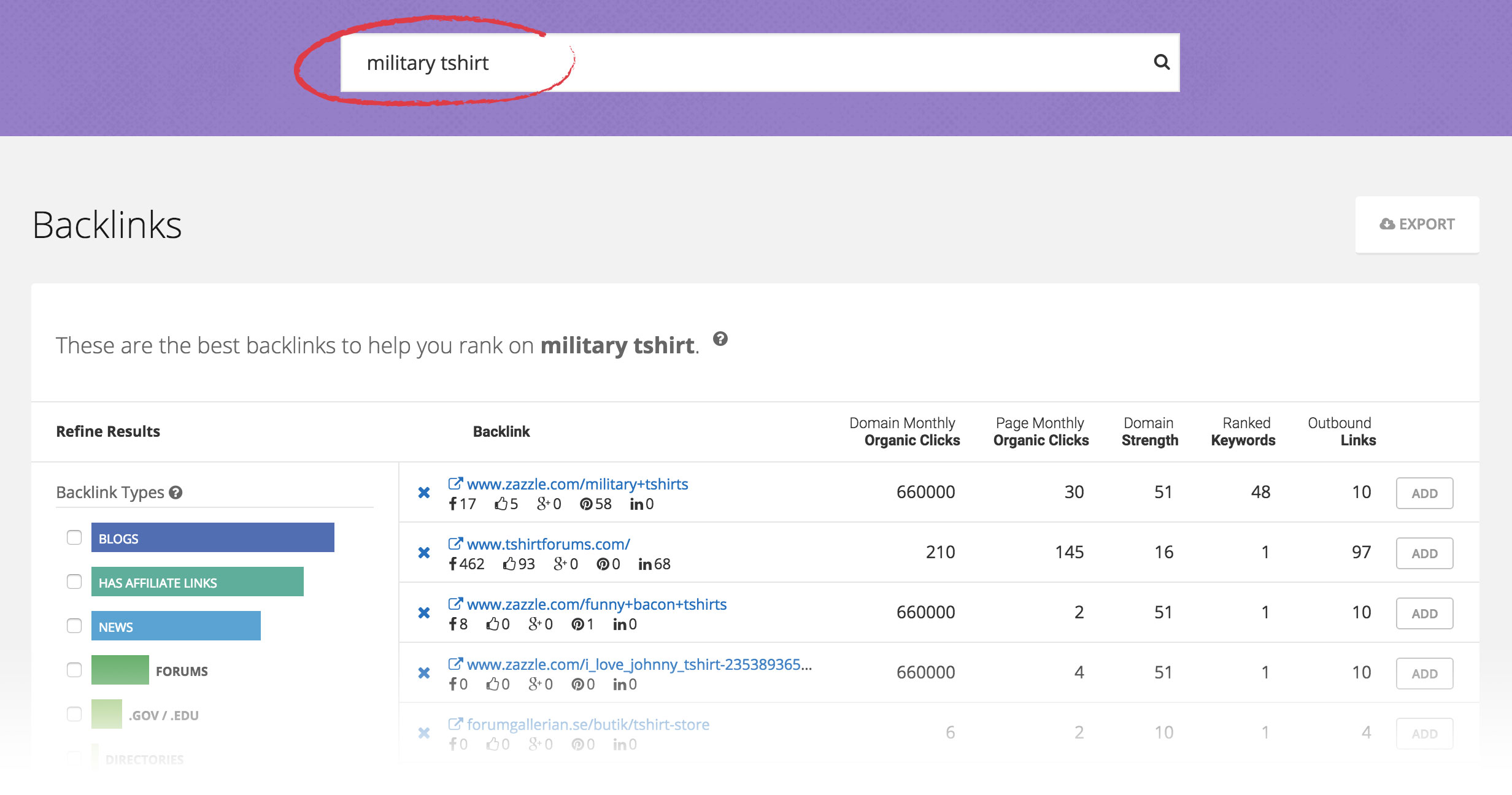
Task: Click the teal HAS AFFILIATE LINKS bar
Action: click(x=197, y=582)
